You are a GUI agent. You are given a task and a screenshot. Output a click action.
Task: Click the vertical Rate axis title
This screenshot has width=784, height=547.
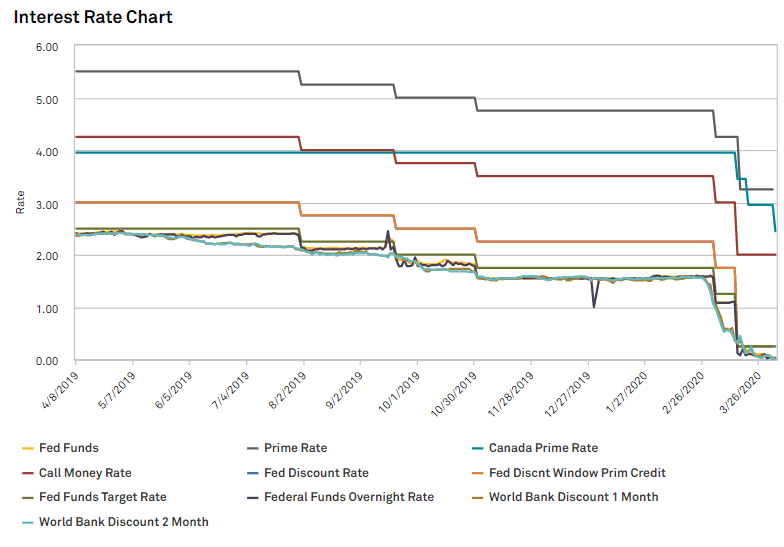pos(20,202)
